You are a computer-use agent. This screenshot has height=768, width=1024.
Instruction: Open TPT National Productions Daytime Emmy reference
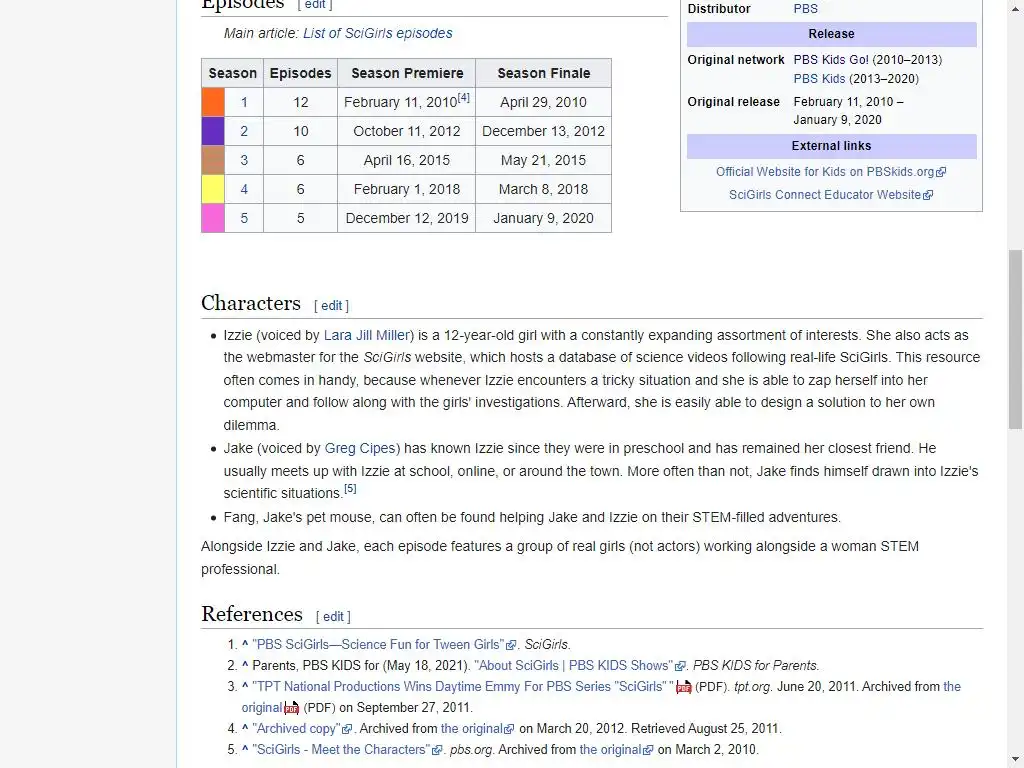coord(463,686)
